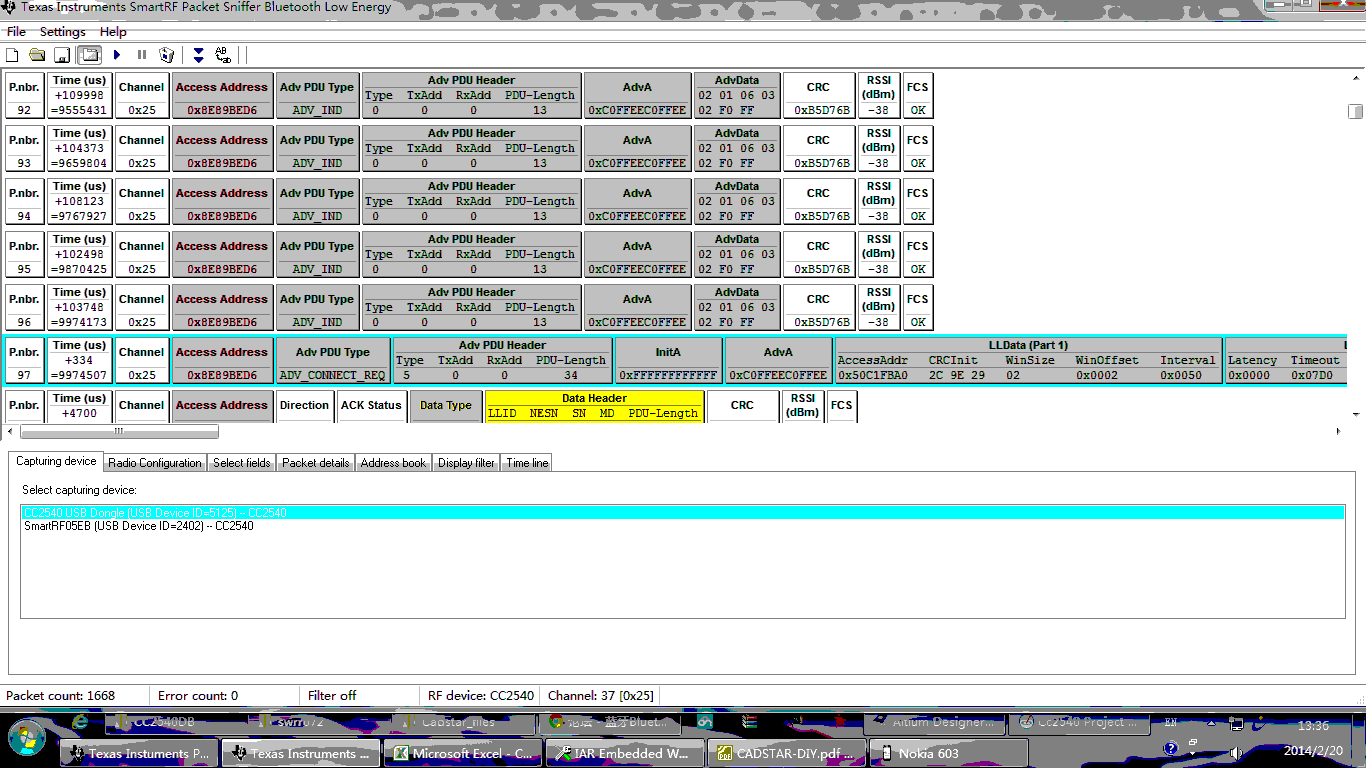This screenshot has height=768, width=1366.
Task: Click packet number 93 cell
Action: point(25,149)
